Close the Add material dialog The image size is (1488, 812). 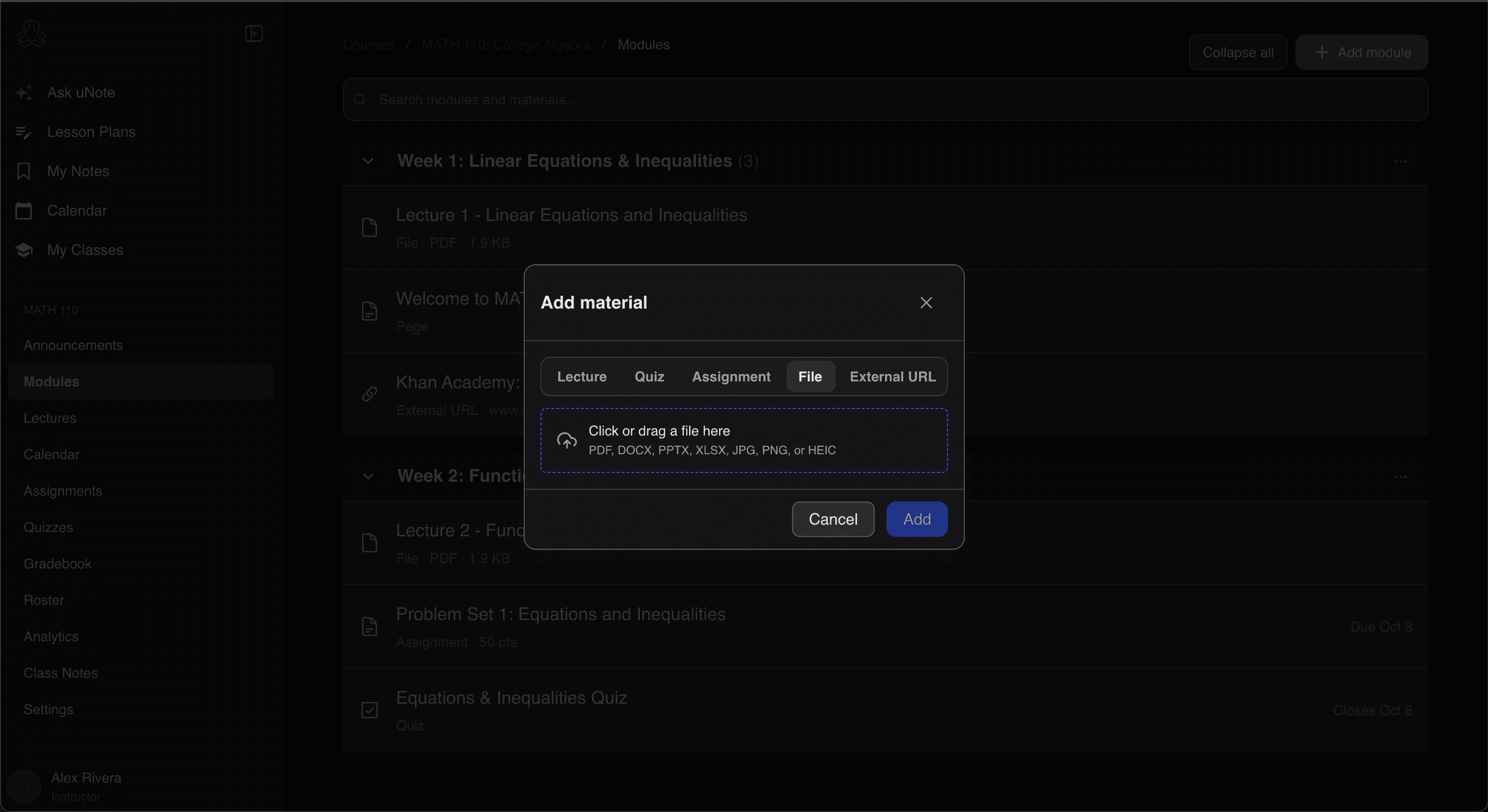[x=926, y=303]
